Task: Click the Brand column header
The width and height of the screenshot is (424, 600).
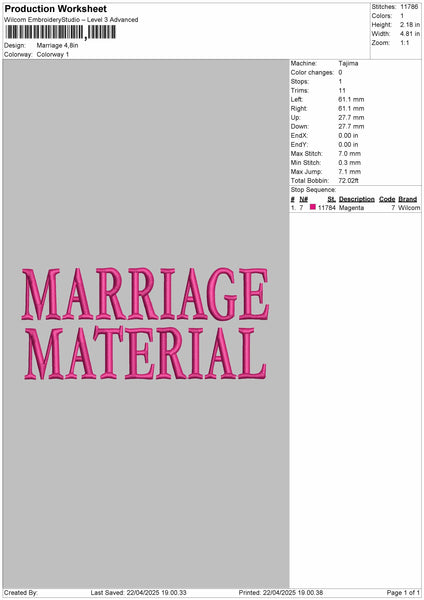Action: [x=408, y=199]
